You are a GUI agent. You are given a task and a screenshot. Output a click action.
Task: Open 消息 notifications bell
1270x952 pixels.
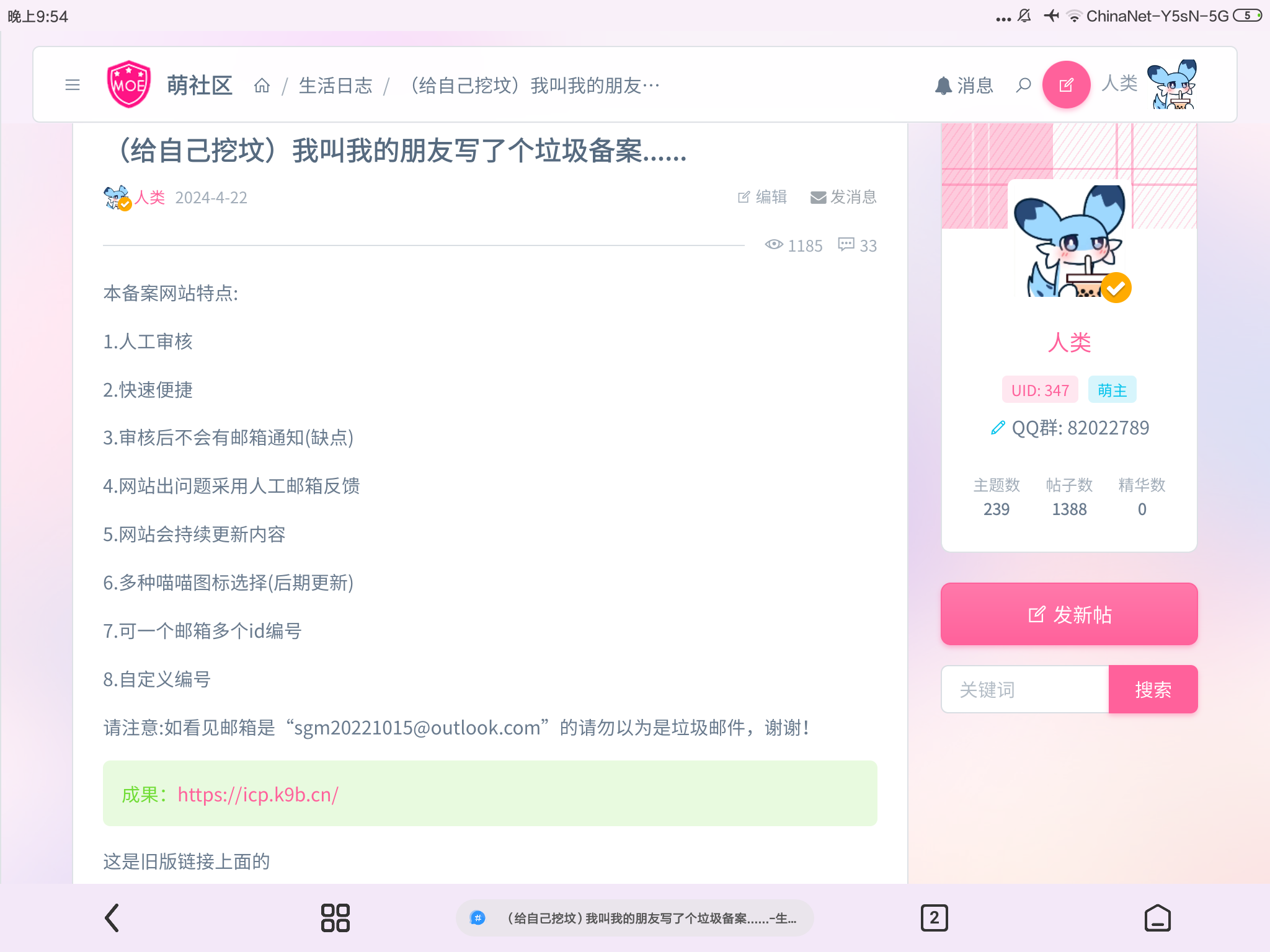pos(964,85)
